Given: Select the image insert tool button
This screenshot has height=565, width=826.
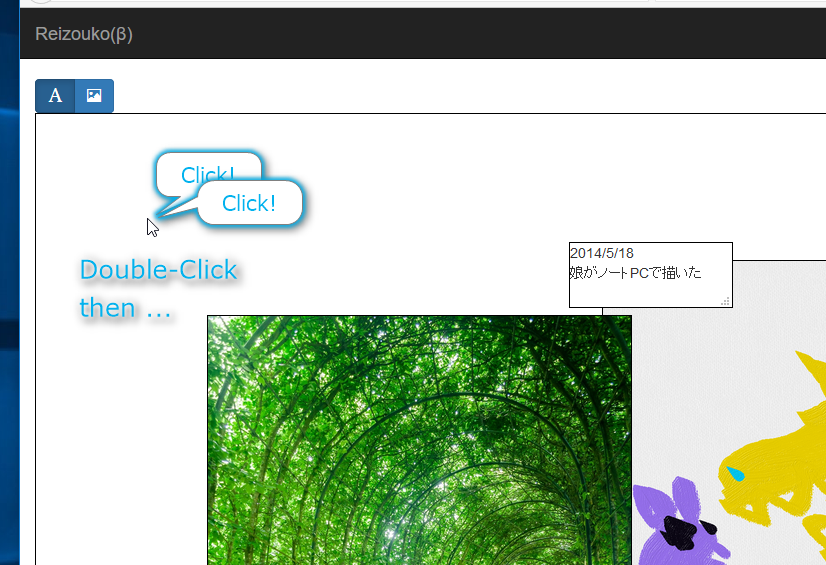Looking at the screenshot, I should point(94,96).
